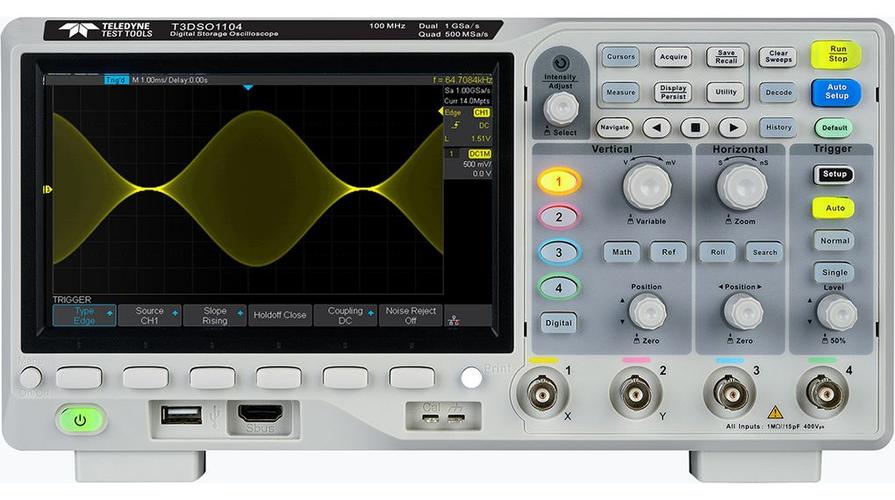Click the Intensity Adjust knob
The height and width of the screenshot is (500, 895).
pyautogui.click(x=561, y=108)
